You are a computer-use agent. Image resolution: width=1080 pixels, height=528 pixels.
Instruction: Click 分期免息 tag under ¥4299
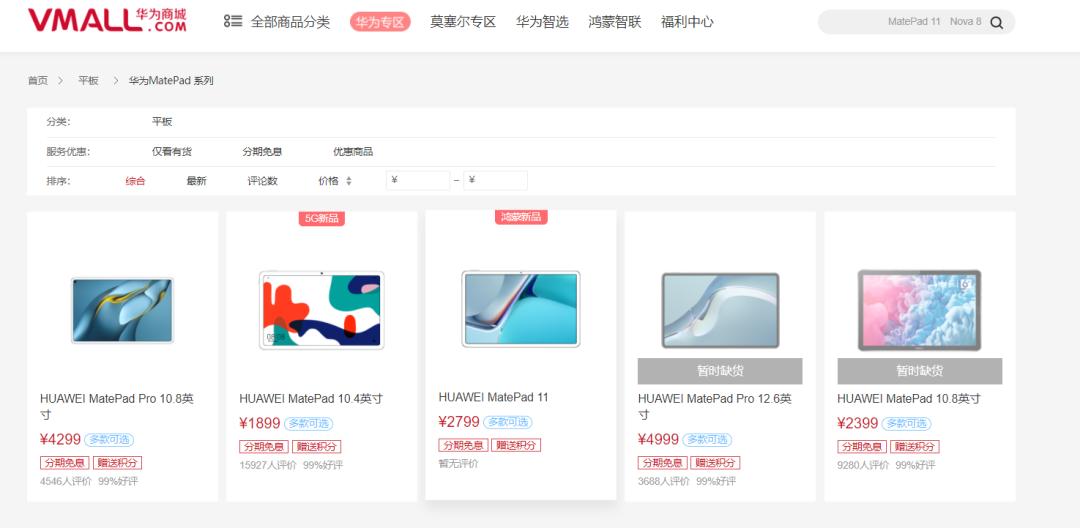(65, 463)
